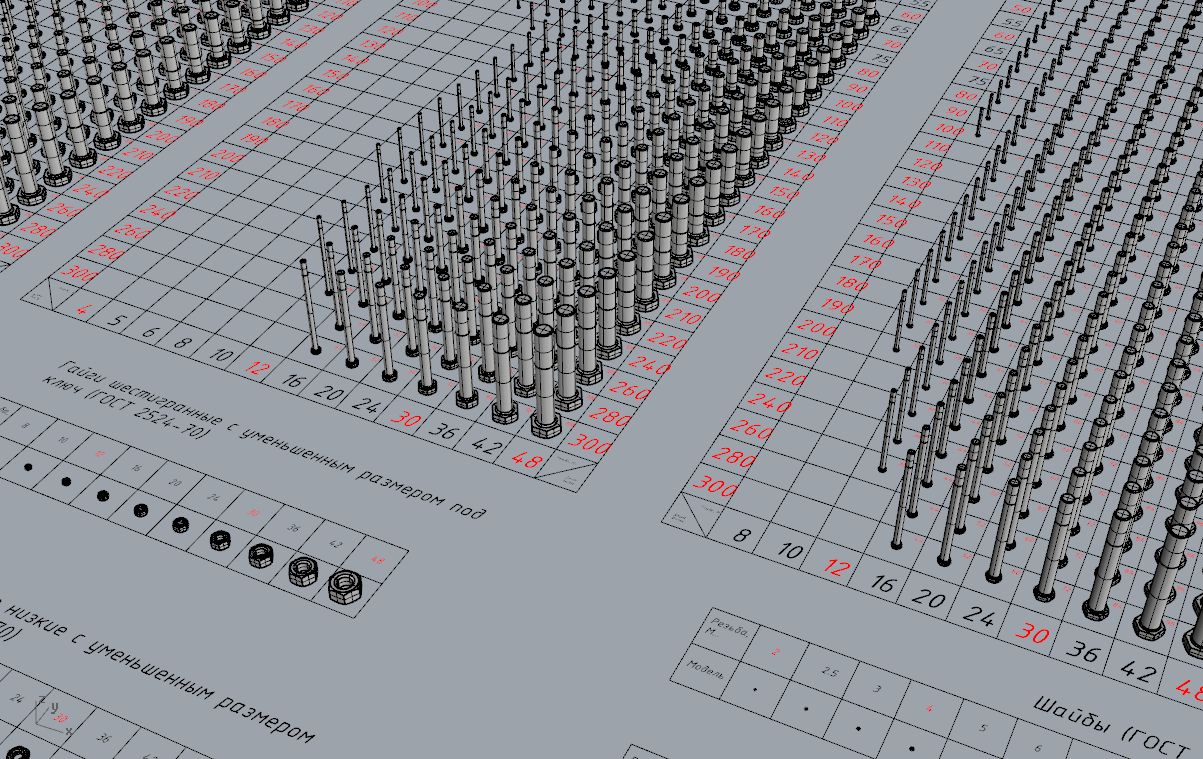Click red '12' bottom label of middle bolt table

pos(257,368)
